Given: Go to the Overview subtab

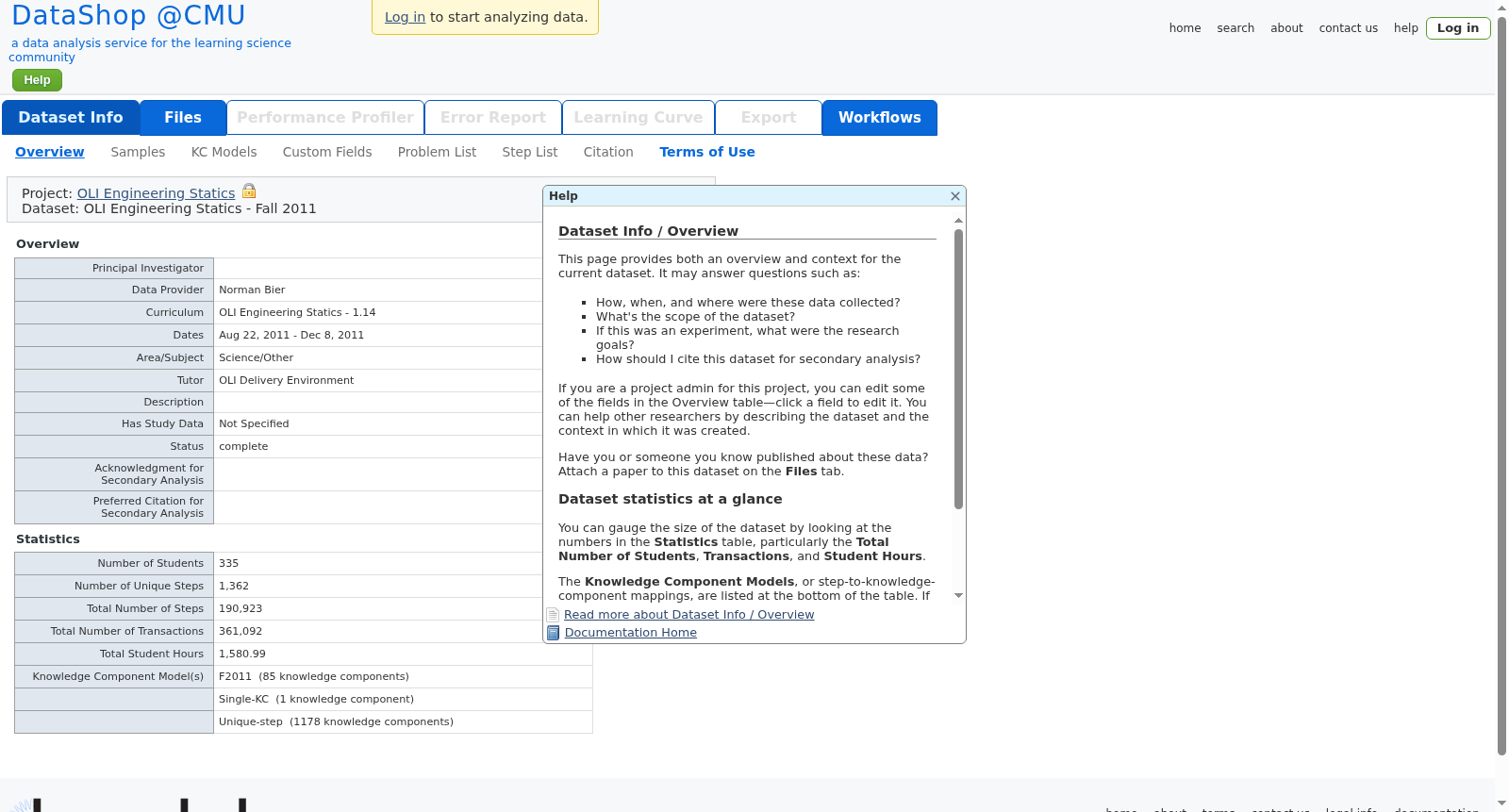Looking at the screenshot, I should tap(50, 152).
